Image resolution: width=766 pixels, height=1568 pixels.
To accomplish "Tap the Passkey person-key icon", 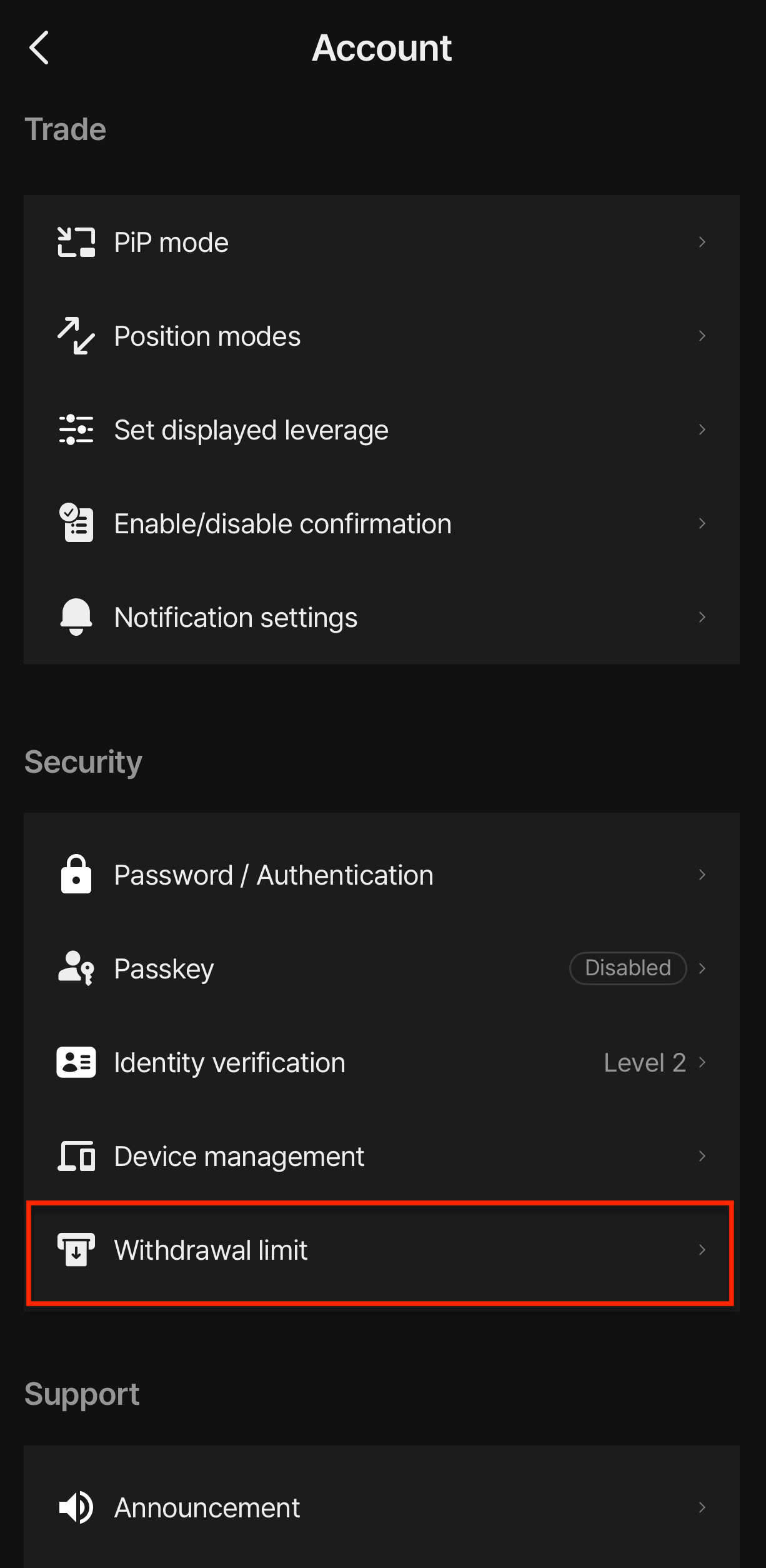I will 76,968.
